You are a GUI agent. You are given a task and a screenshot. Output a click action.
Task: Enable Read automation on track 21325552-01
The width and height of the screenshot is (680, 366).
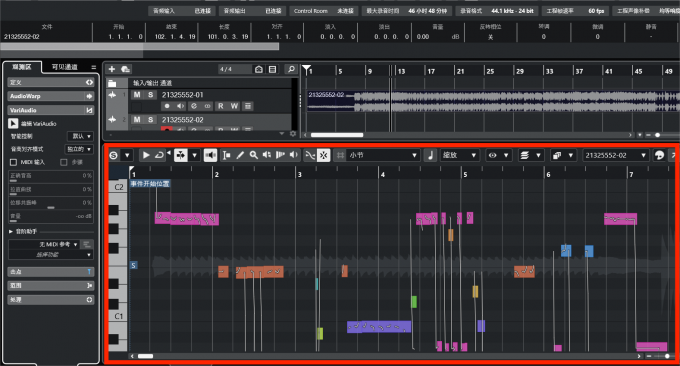pos(221,106)
